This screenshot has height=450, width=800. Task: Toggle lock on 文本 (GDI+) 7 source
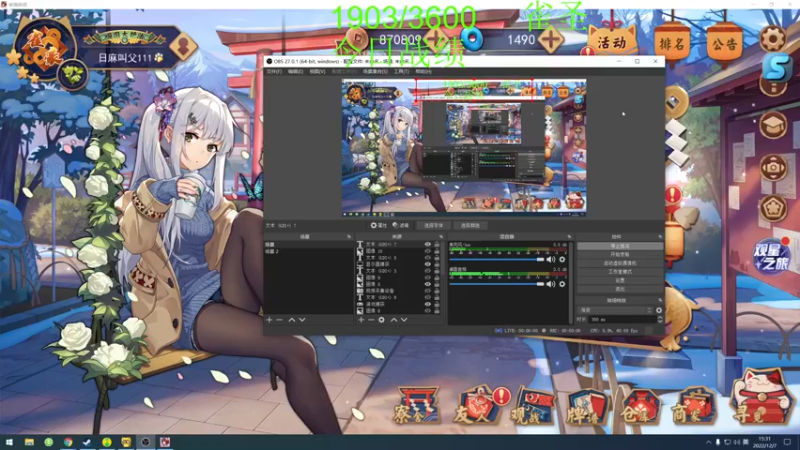tap(437, 244)
